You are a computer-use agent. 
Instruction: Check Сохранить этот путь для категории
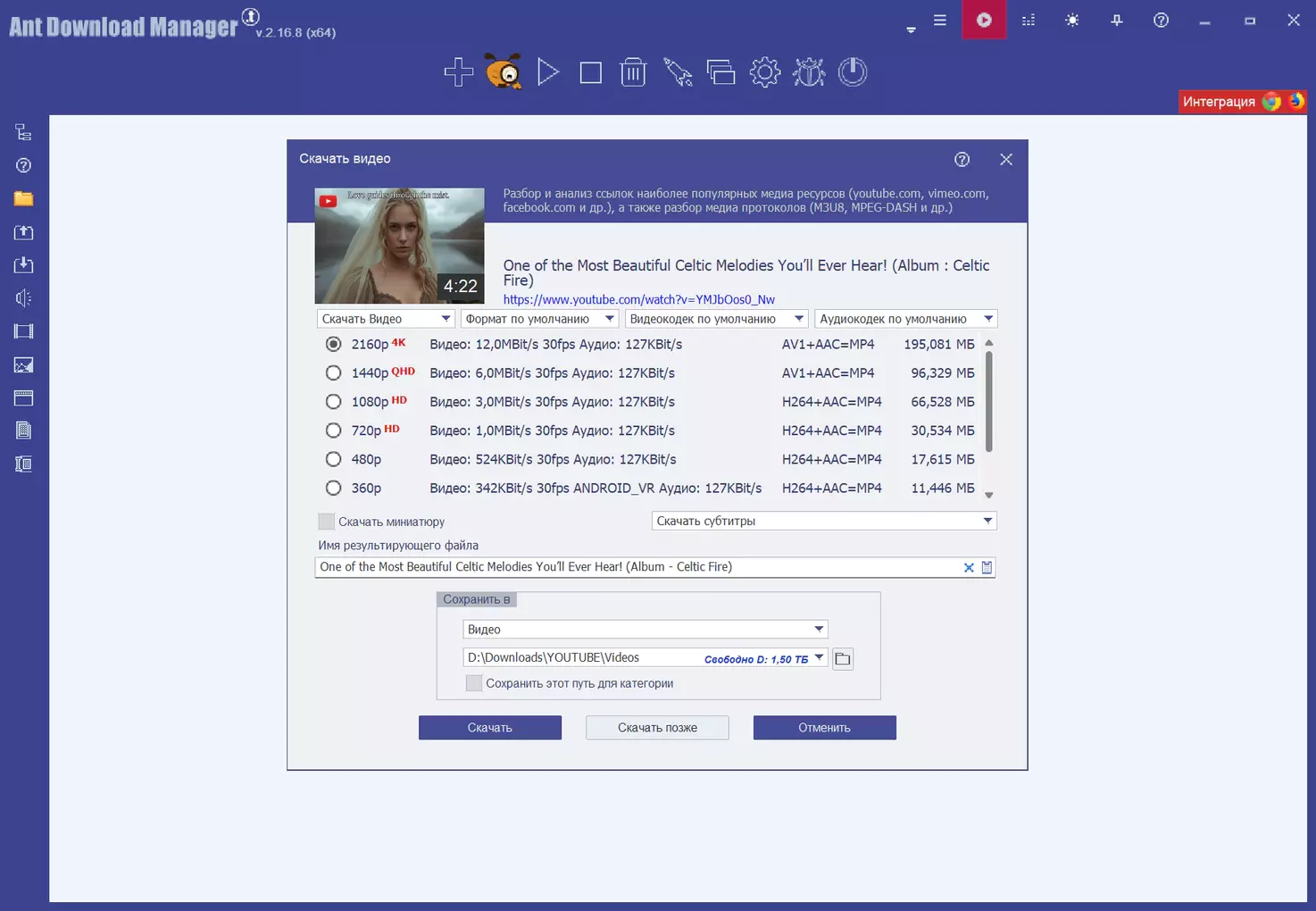[474, 683]
